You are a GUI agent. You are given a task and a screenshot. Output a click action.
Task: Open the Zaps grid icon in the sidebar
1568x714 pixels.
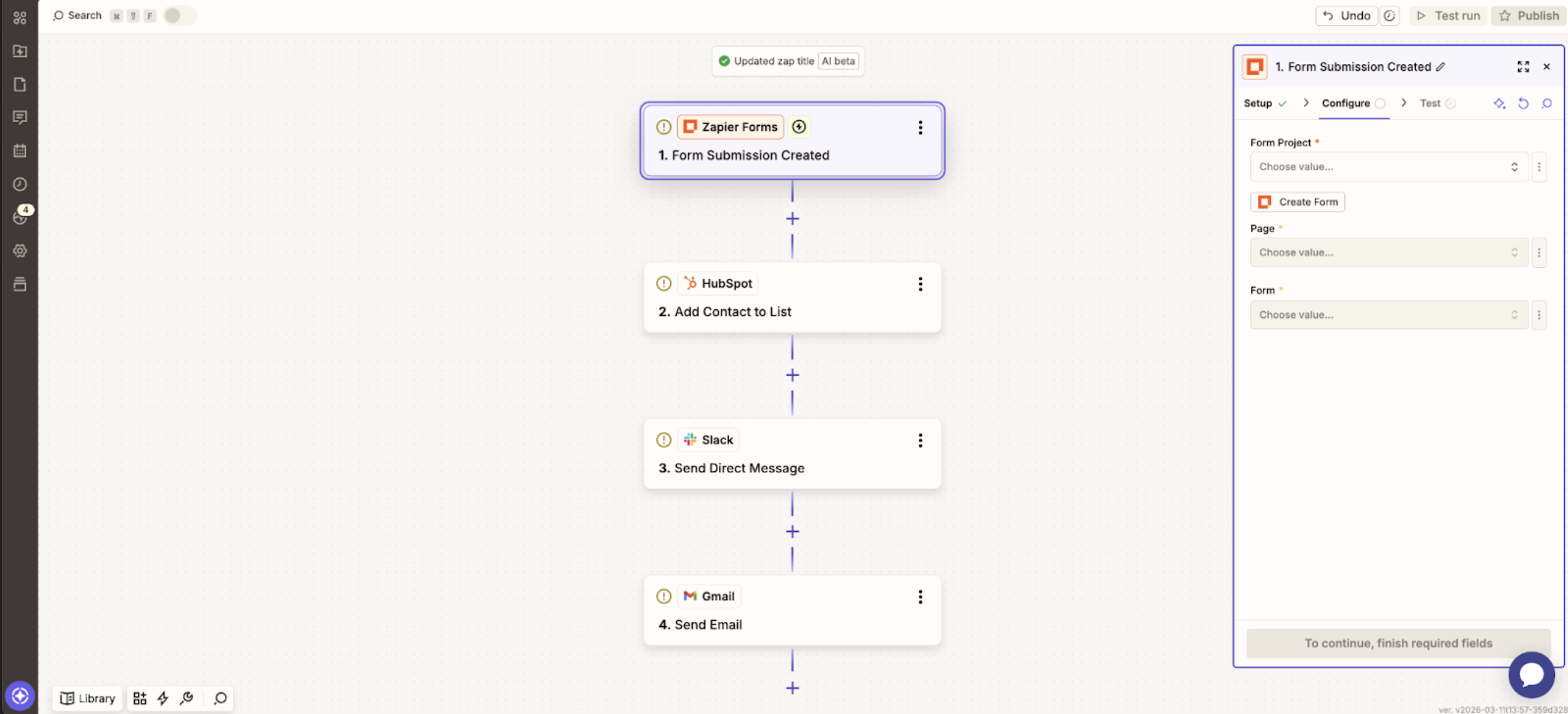20,17
